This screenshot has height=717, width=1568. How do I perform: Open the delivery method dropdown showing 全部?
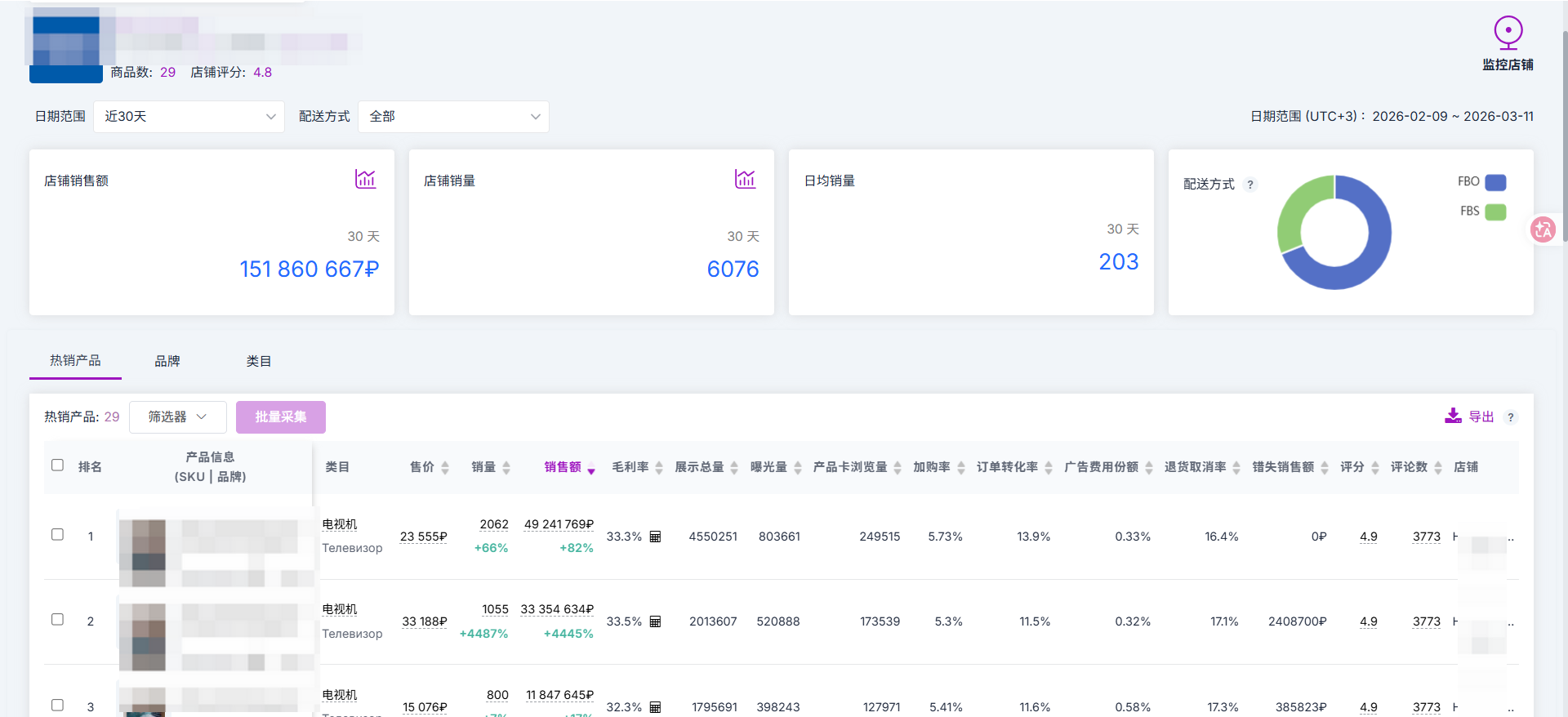(x=453, y=117)
